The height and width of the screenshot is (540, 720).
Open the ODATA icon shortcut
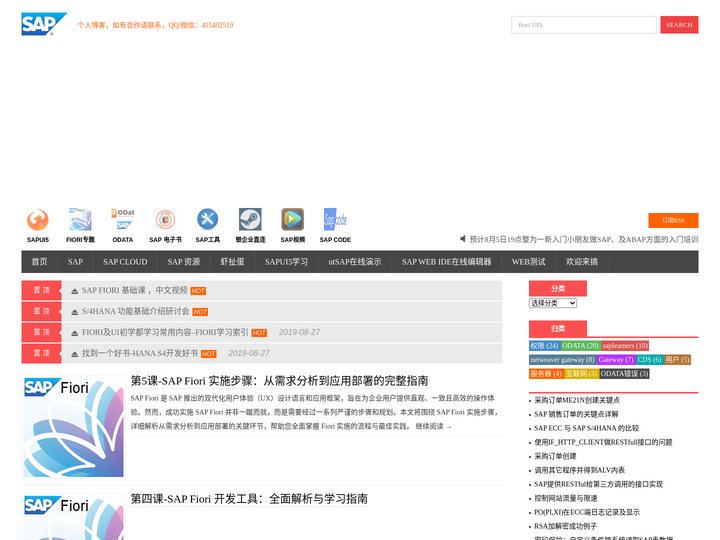point(123,220)
